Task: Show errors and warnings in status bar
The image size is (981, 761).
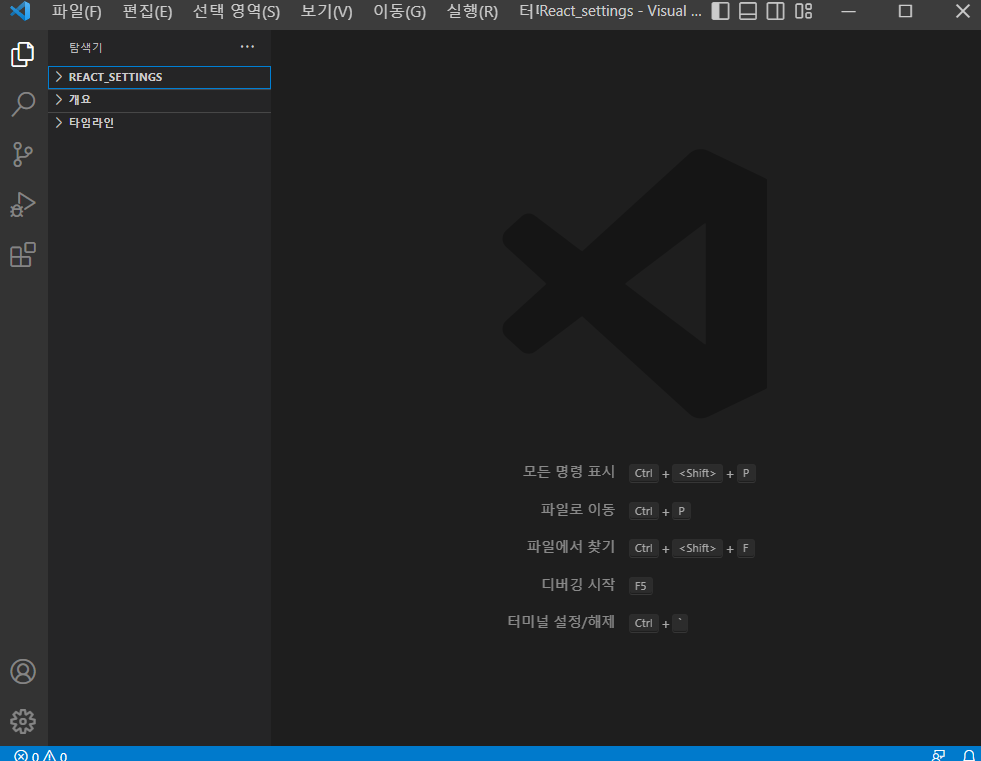Action: point(41,755)
